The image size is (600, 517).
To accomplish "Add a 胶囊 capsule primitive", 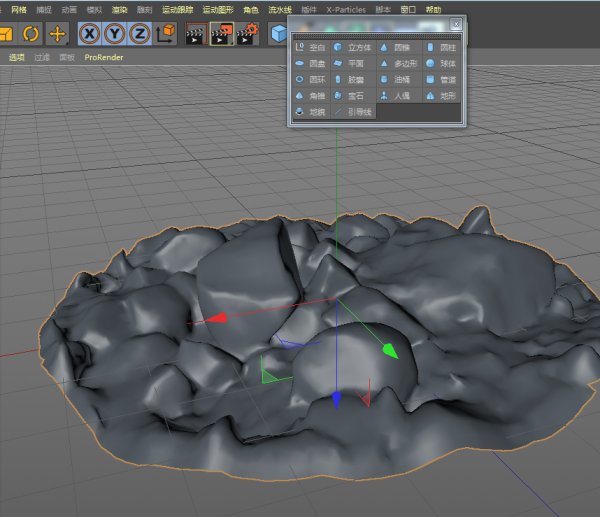I will pos(353,80).
